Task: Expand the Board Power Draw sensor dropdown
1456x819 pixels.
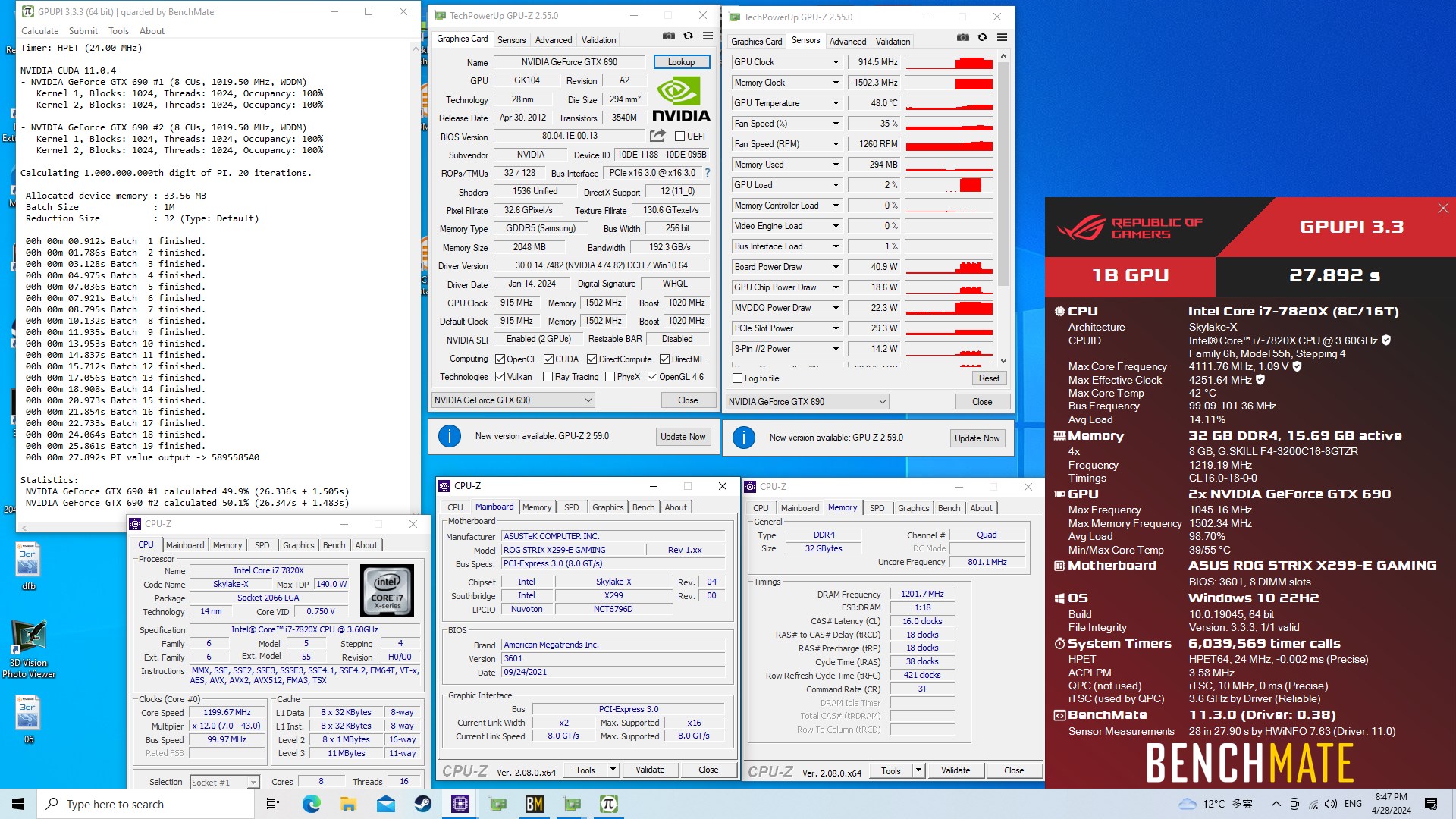Action: click(836, 267)
